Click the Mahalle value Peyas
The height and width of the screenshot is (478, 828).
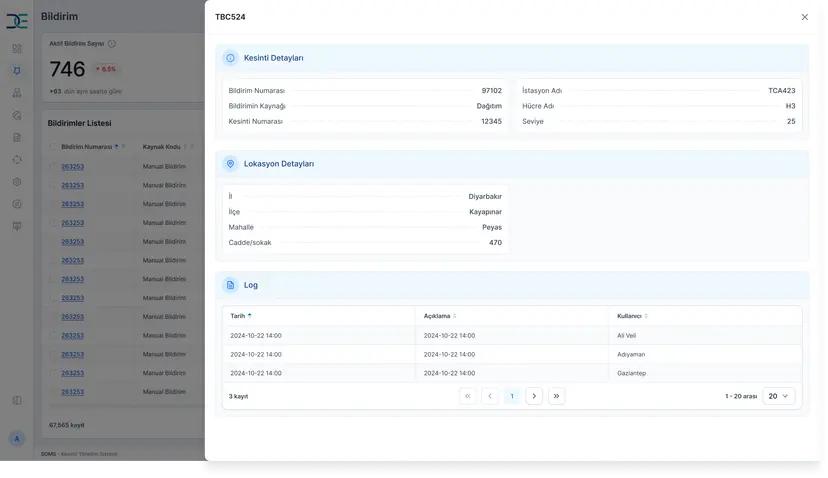click(x=492, y=227)
